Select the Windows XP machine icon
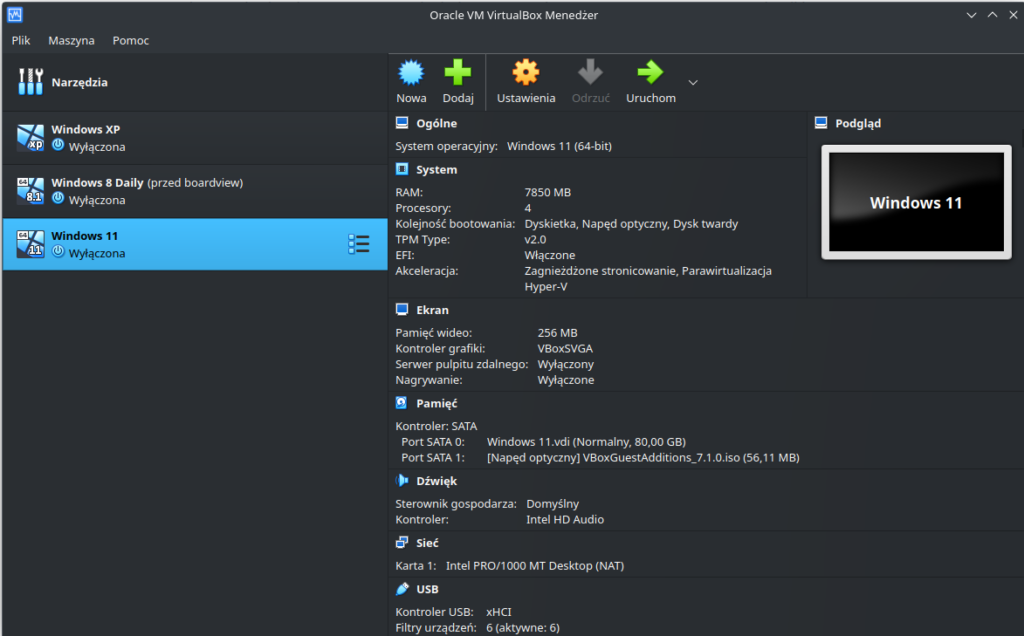The height and width of the screenshot is (636, 1024). click(31, 138)
